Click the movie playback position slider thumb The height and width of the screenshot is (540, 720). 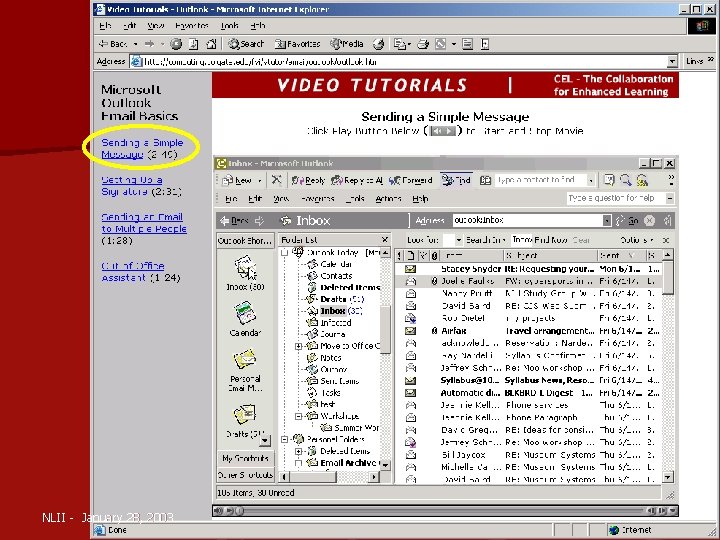click(x=240, y=511)
